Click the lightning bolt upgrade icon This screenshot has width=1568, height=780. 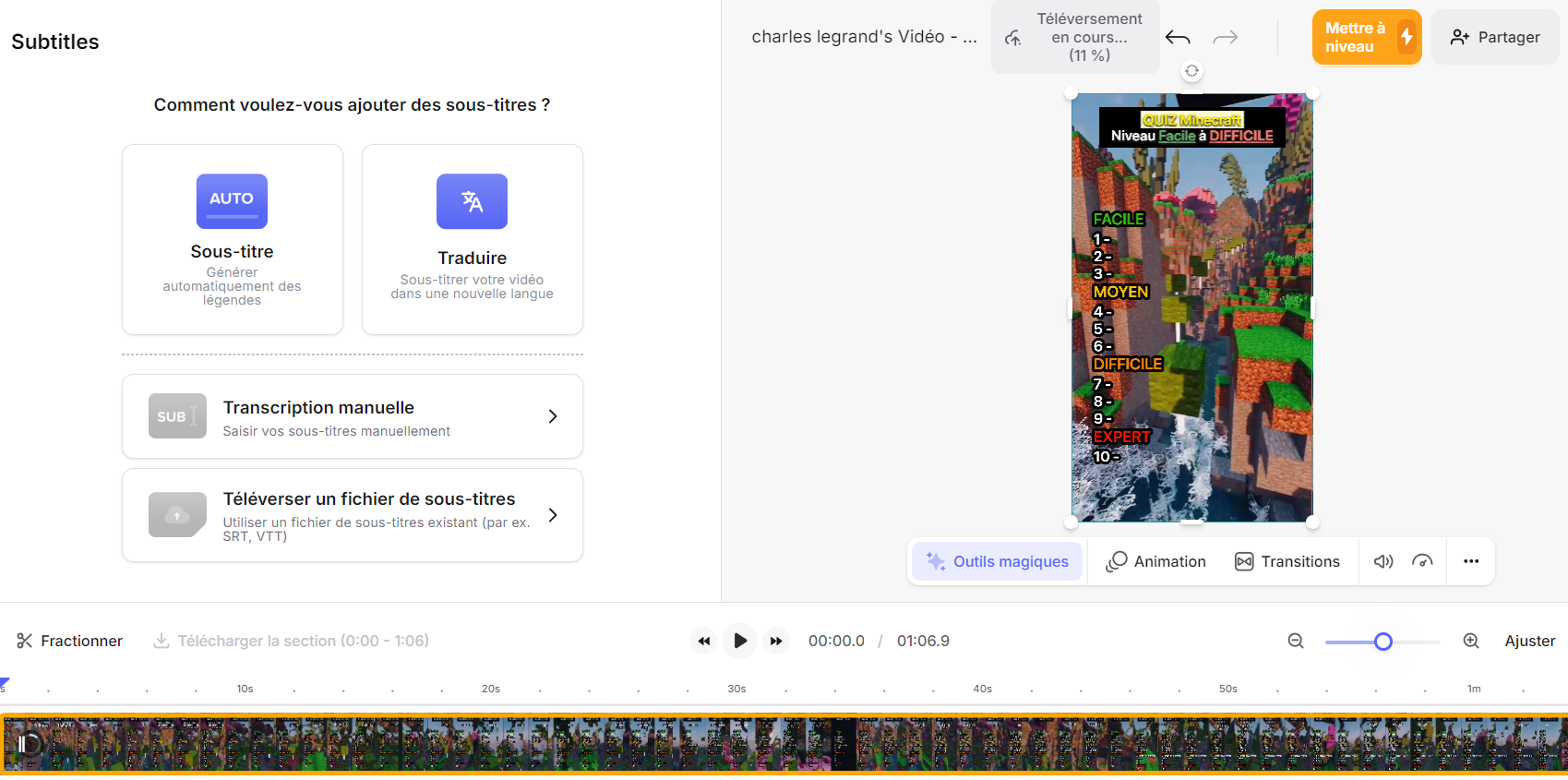(1406, 37)
